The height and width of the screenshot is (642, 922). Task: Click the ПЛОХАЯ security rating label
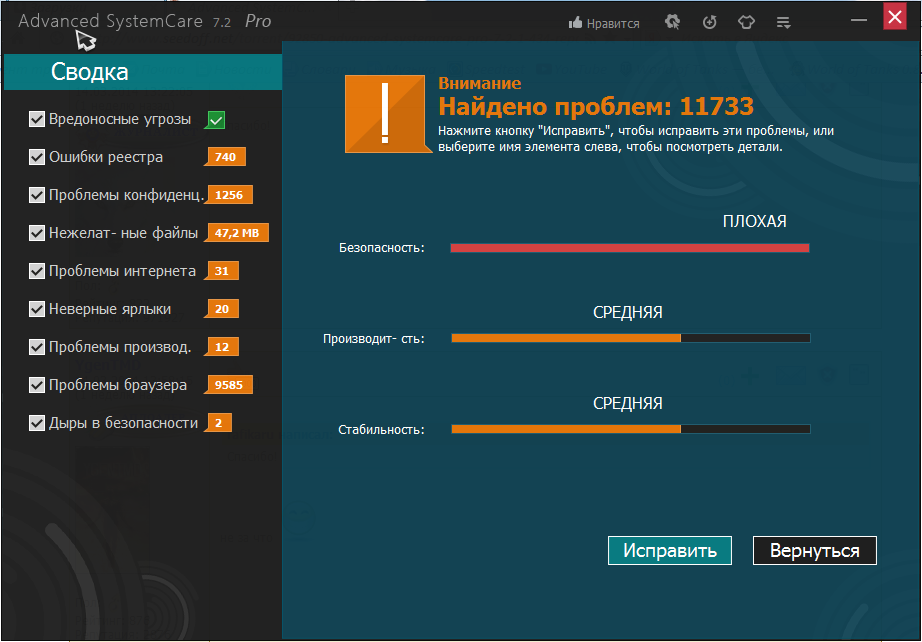[x=754, y=221]
